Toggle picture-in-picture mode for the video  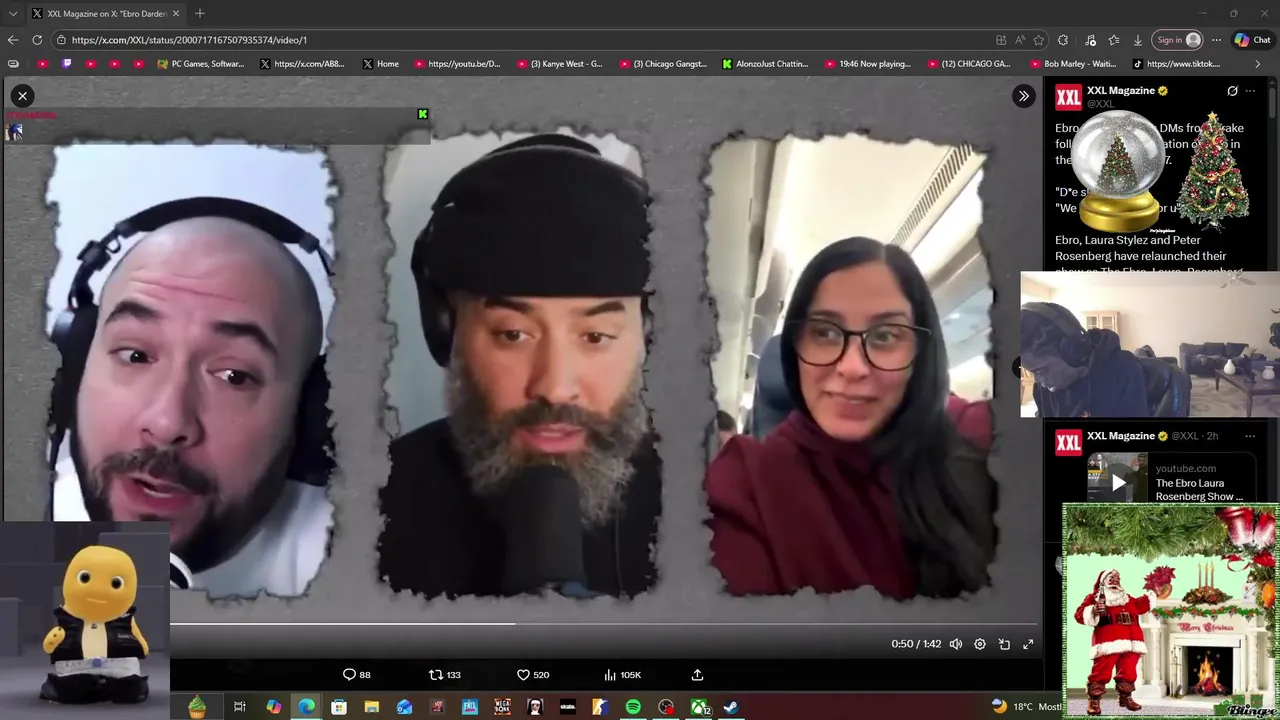click(1004, 644)
